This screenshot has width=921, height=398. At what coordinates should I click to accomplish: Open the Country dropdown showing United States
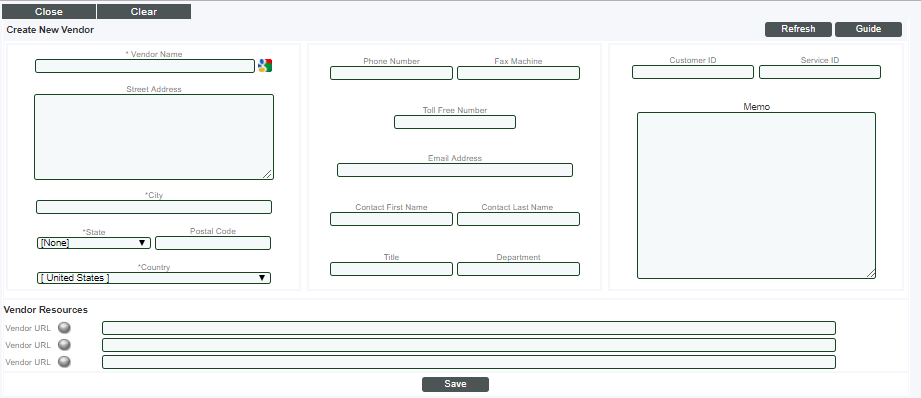pos(154,278)
